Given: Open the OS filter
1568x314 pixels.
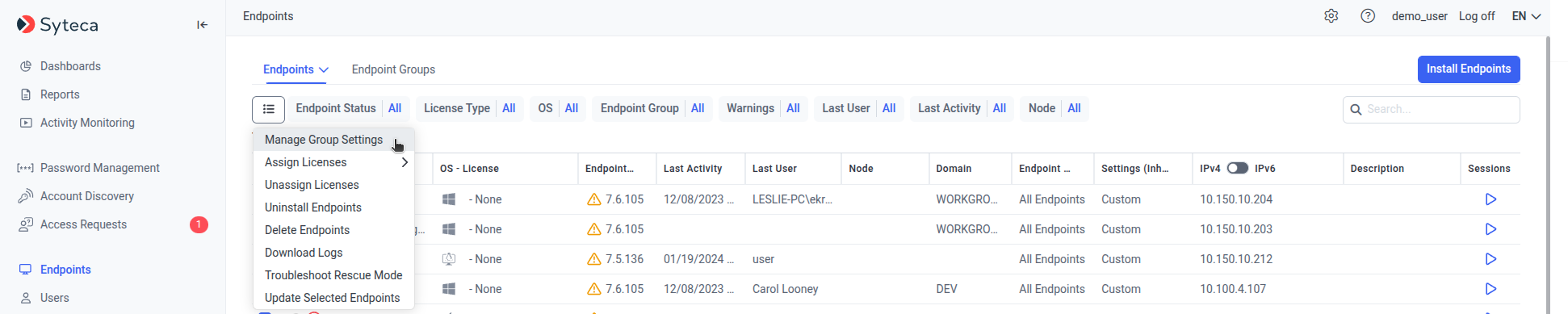Looking at the screenshot, I should 558,108.
